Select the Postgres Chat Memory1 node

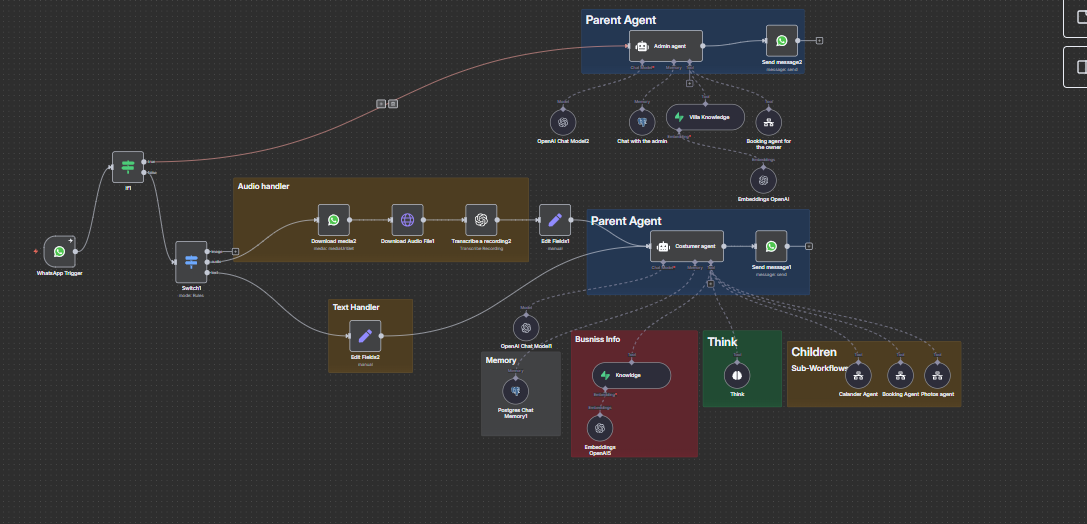coord(516,392)
